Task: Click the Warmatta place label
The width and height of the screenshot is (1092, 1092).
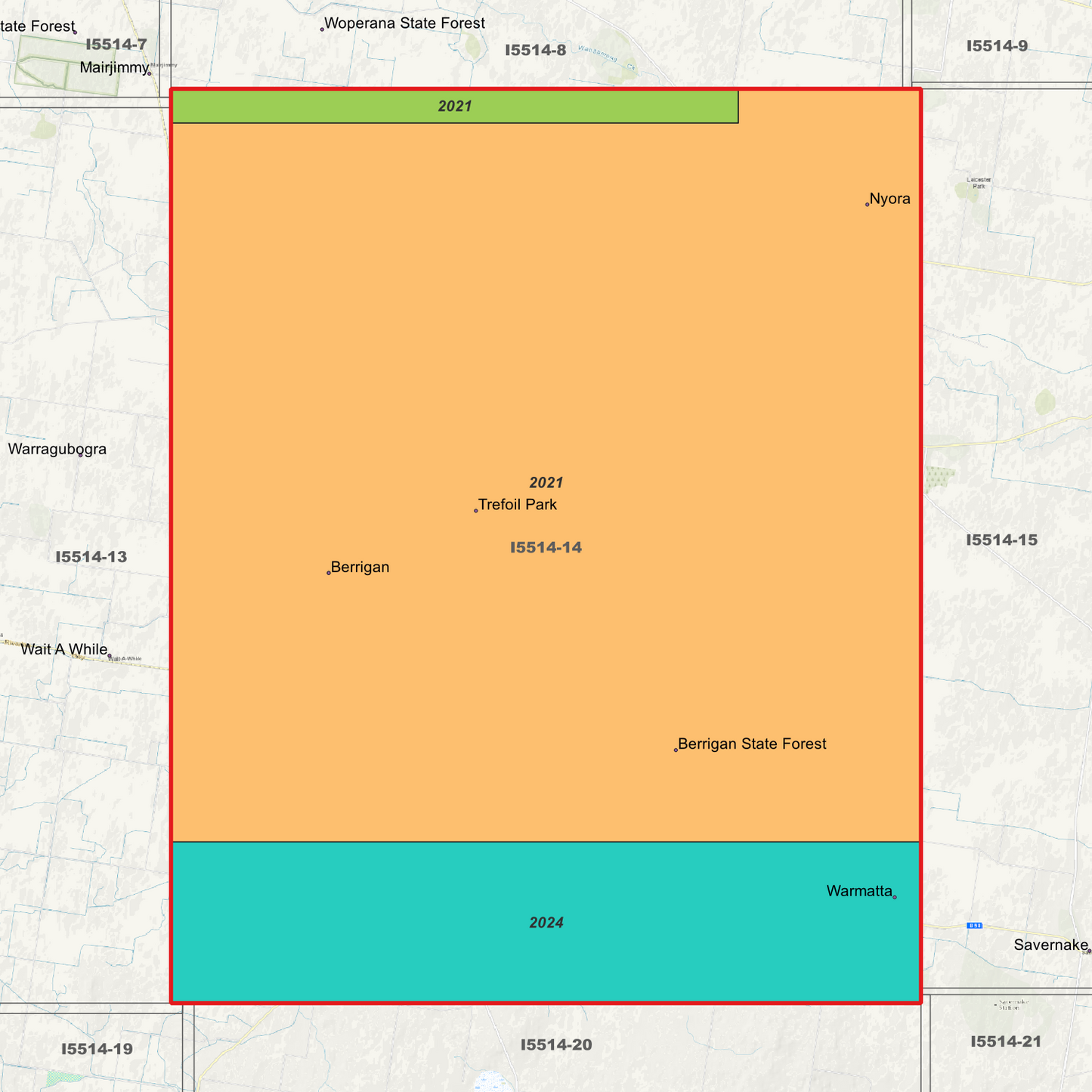Action: pos(859,891)
